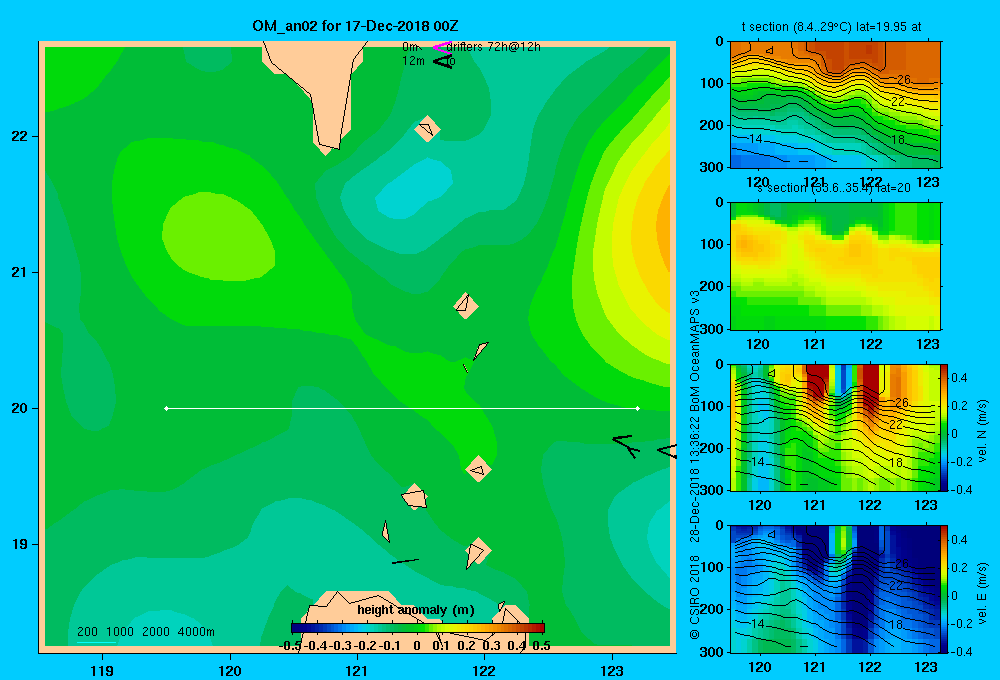Click contour label '26' in temperature section
Image resolution: width=1000 pixels, height=680 pixels.
[x=903, y=80]
